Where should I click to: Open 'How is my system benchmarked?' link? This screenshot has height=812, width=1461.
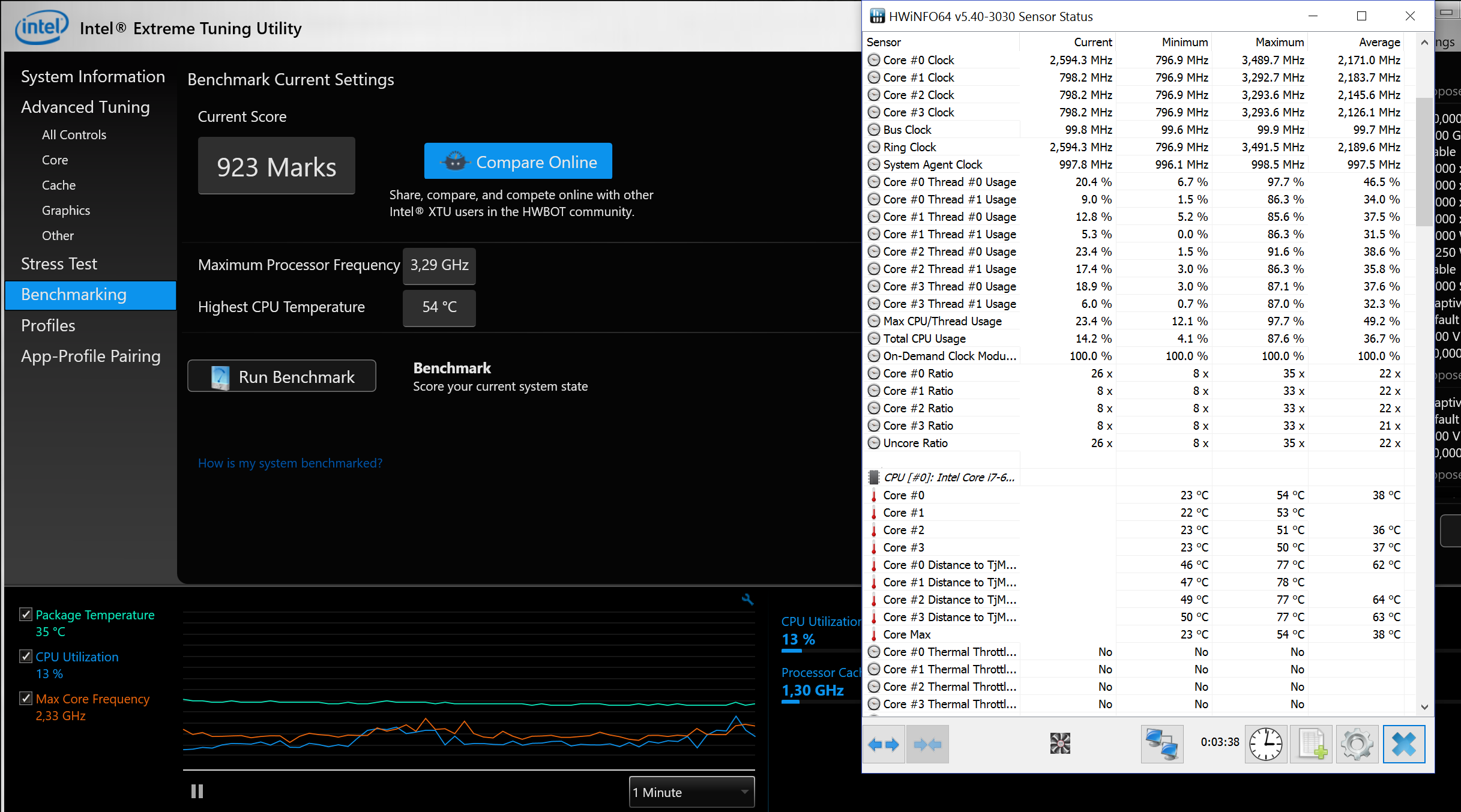(290, 463)
